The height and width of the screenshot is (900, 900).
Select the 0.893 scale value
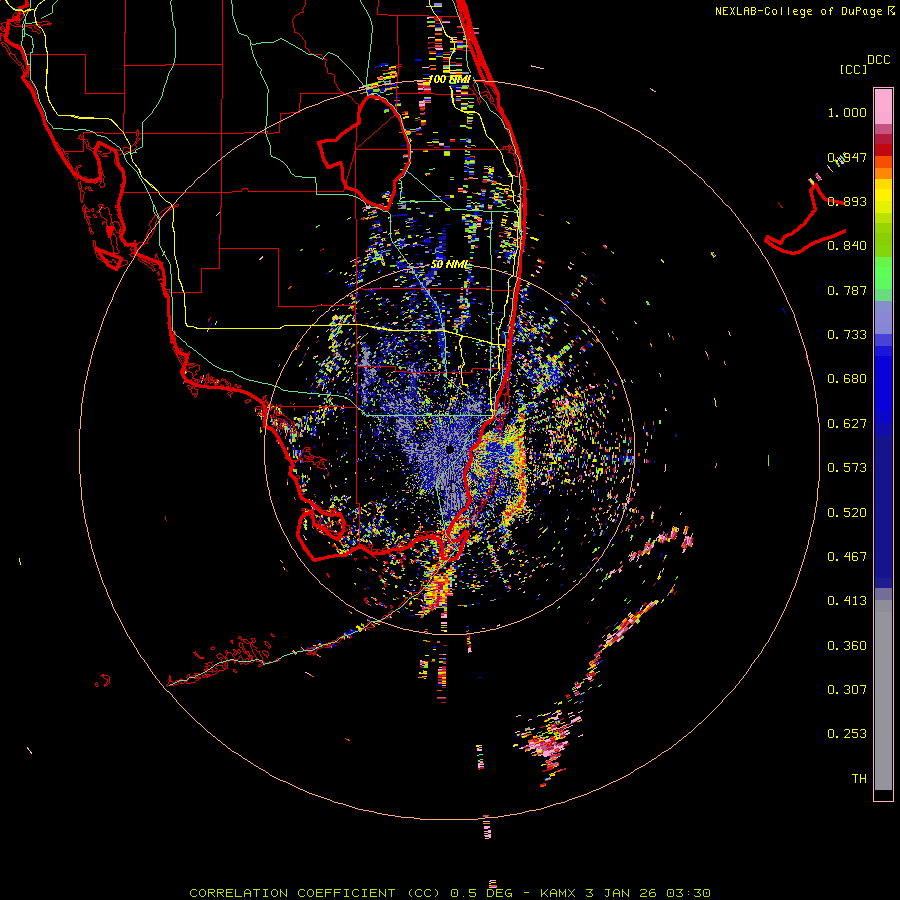point(847,201)
